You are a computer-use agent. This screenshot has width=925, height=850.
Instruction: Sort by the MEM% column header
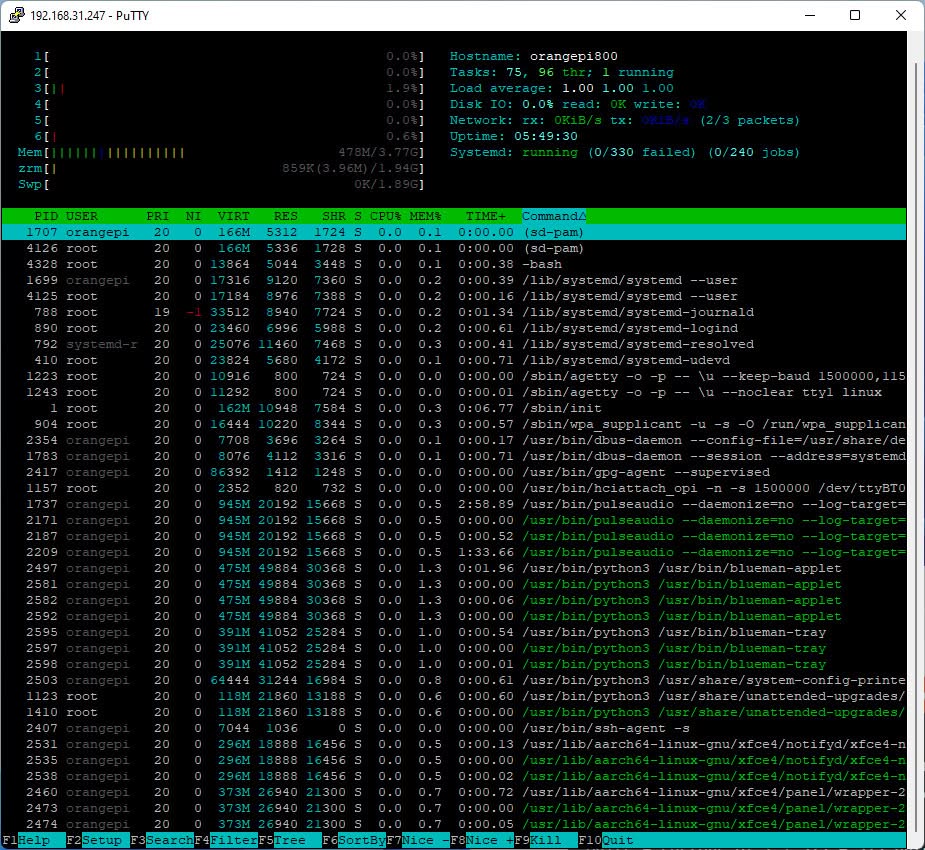[425, 216]
